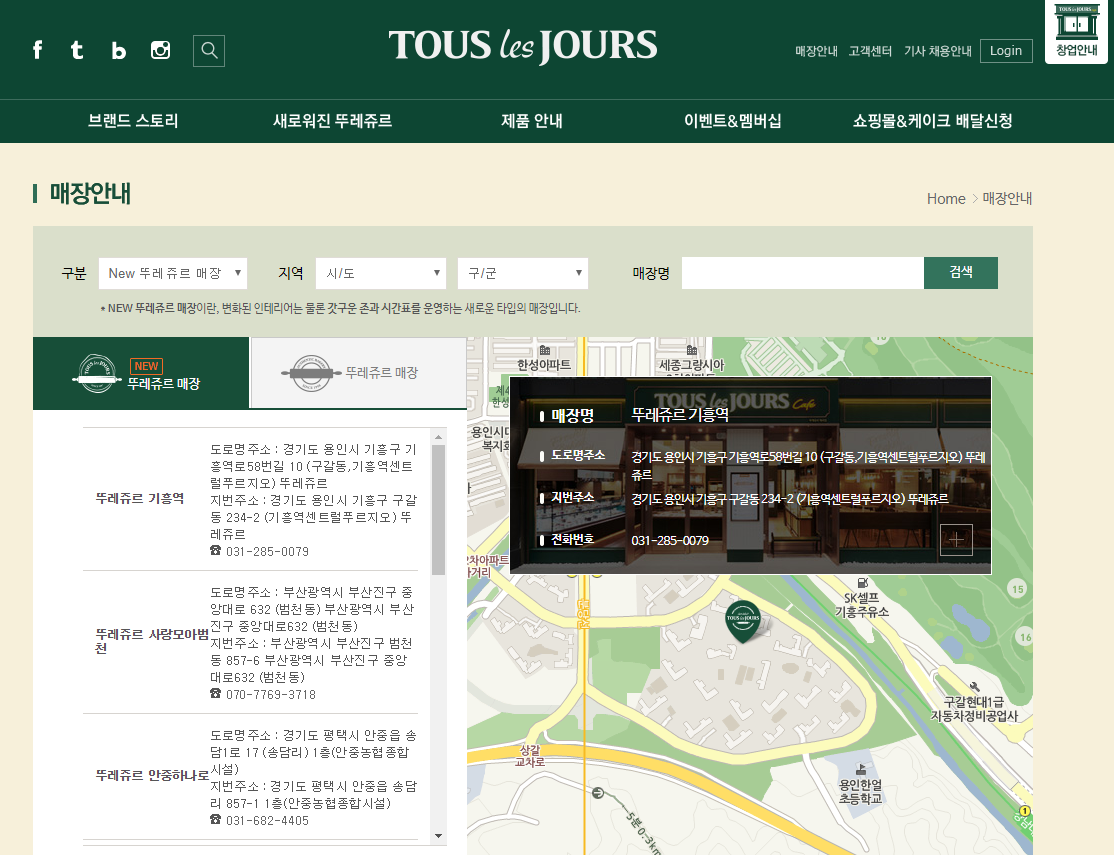This screenshot has width=1114, height=855.
Task: Click phone icon for 031-682-4405
Action: point(215,819)
